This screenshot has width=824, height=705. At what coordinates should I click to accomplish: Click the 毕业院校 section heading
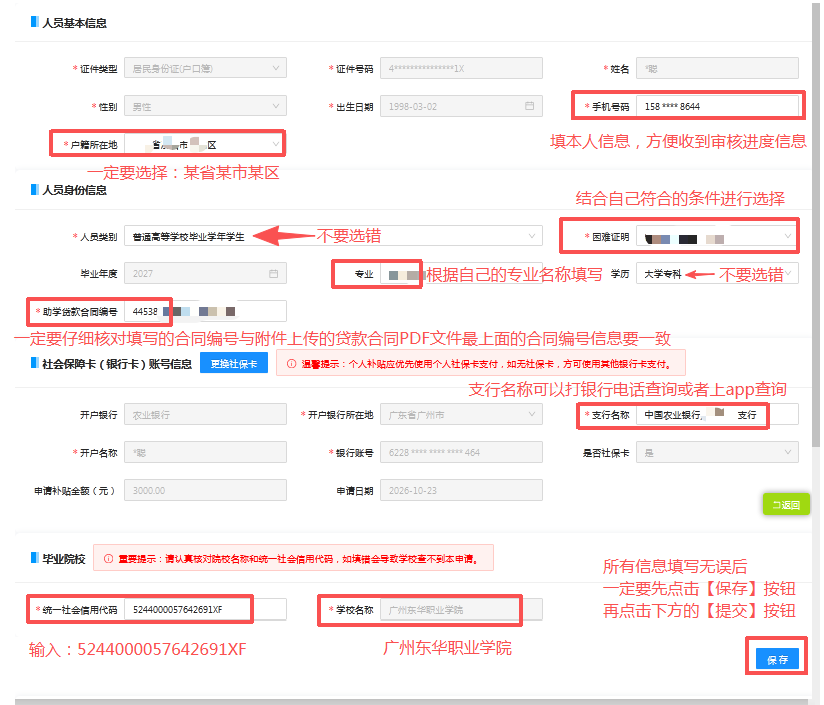(x=64, y=559)
